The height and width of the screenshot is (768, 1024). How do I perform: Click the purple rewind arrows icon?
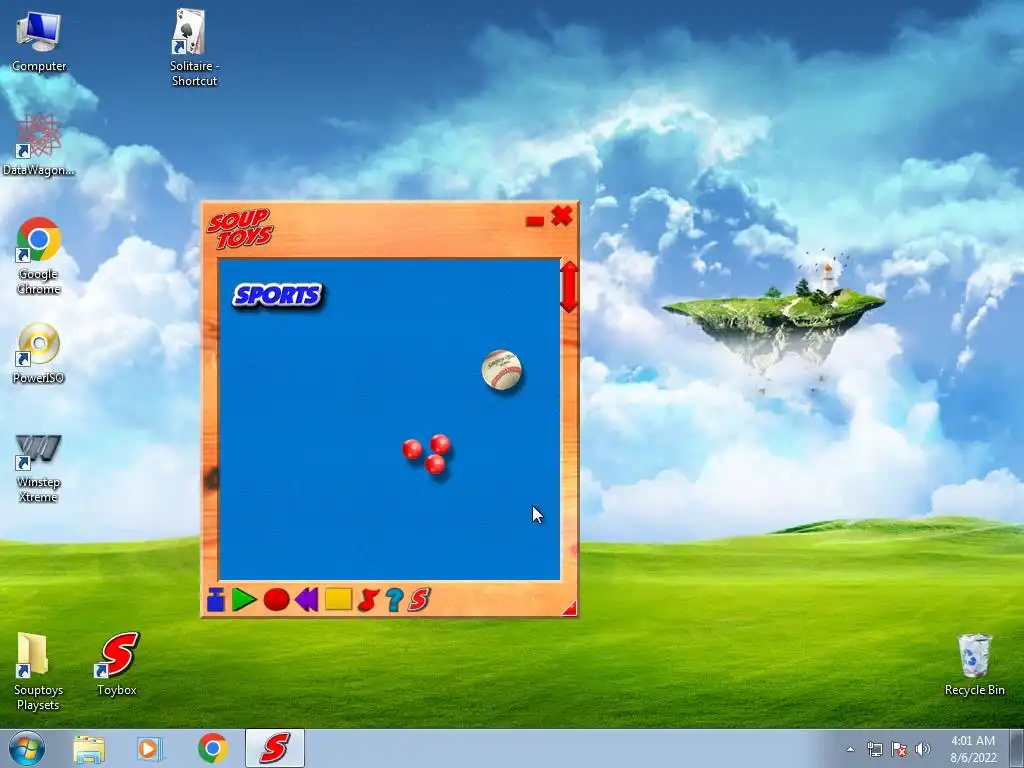pos(307,600)
